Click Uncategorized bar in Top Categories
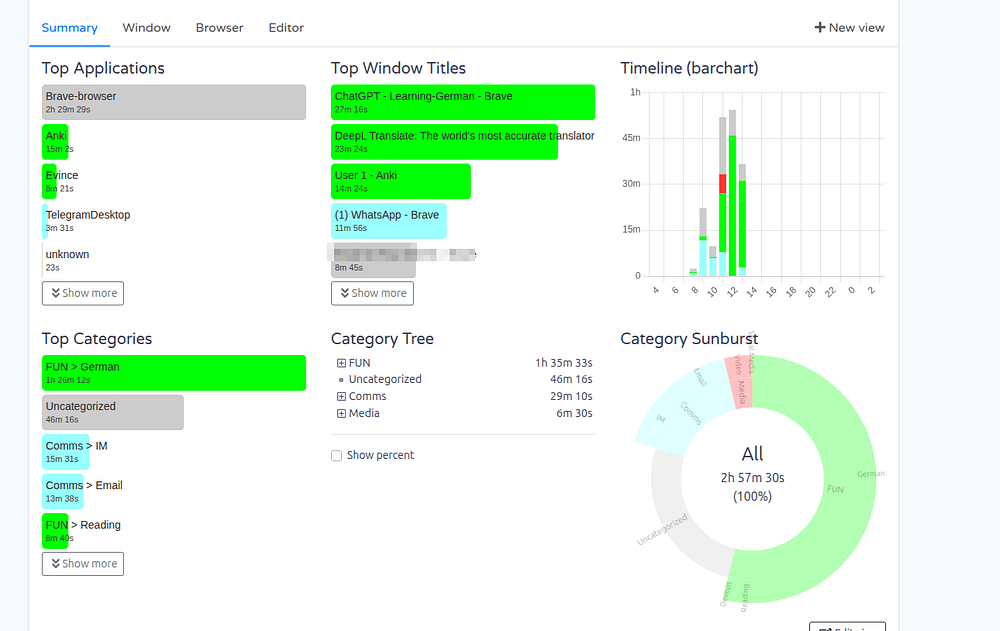The height and width of the screenshot is (631, 1000). coord(113,412)
